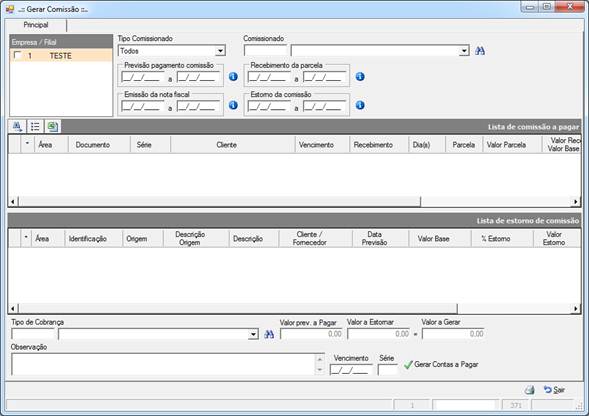Click the Vencimento column header in commission list
The height and width of the screenshot is (416, 589).
coord(322,145)
